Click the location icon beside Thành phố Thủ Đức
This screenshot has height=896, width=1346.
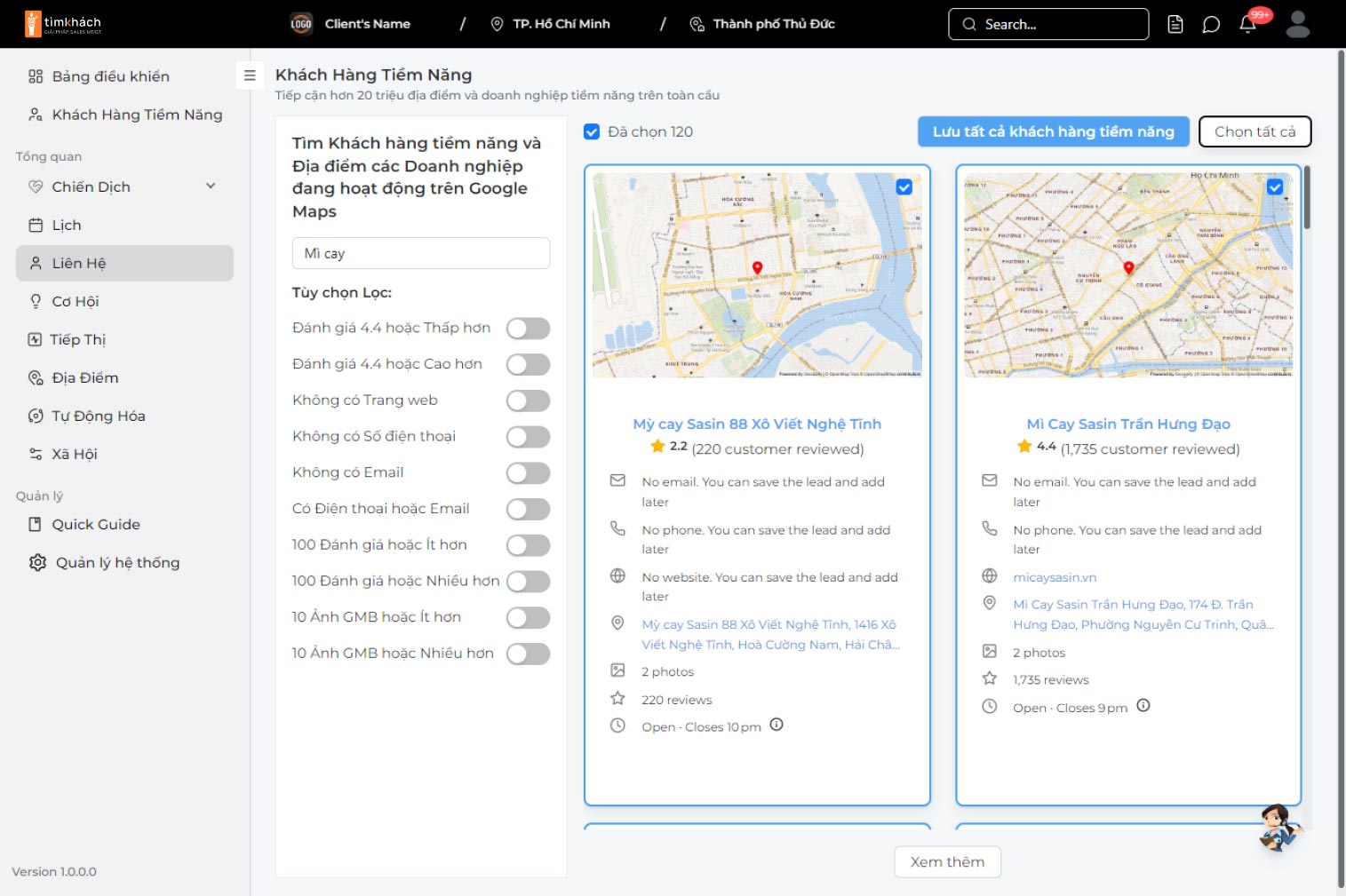click(x=697, y=24)
